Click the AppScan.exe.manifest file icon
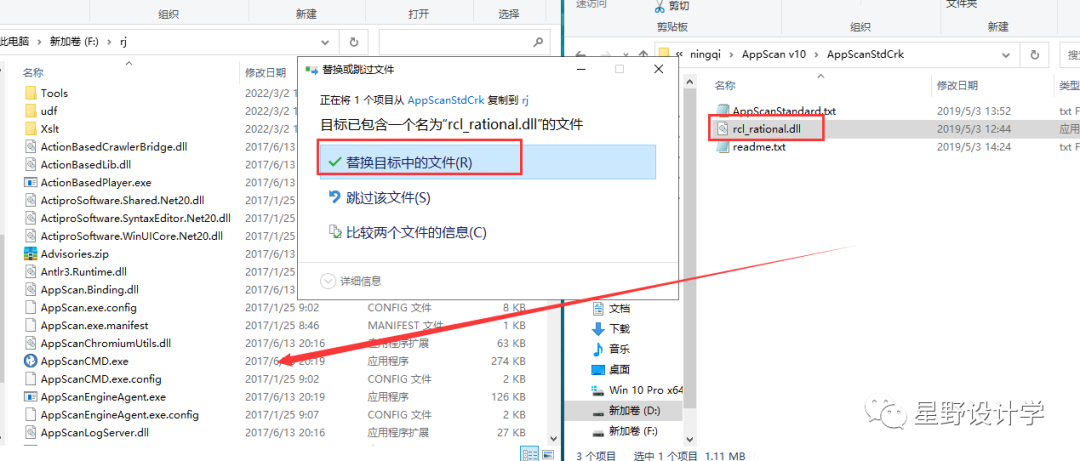 30,325
